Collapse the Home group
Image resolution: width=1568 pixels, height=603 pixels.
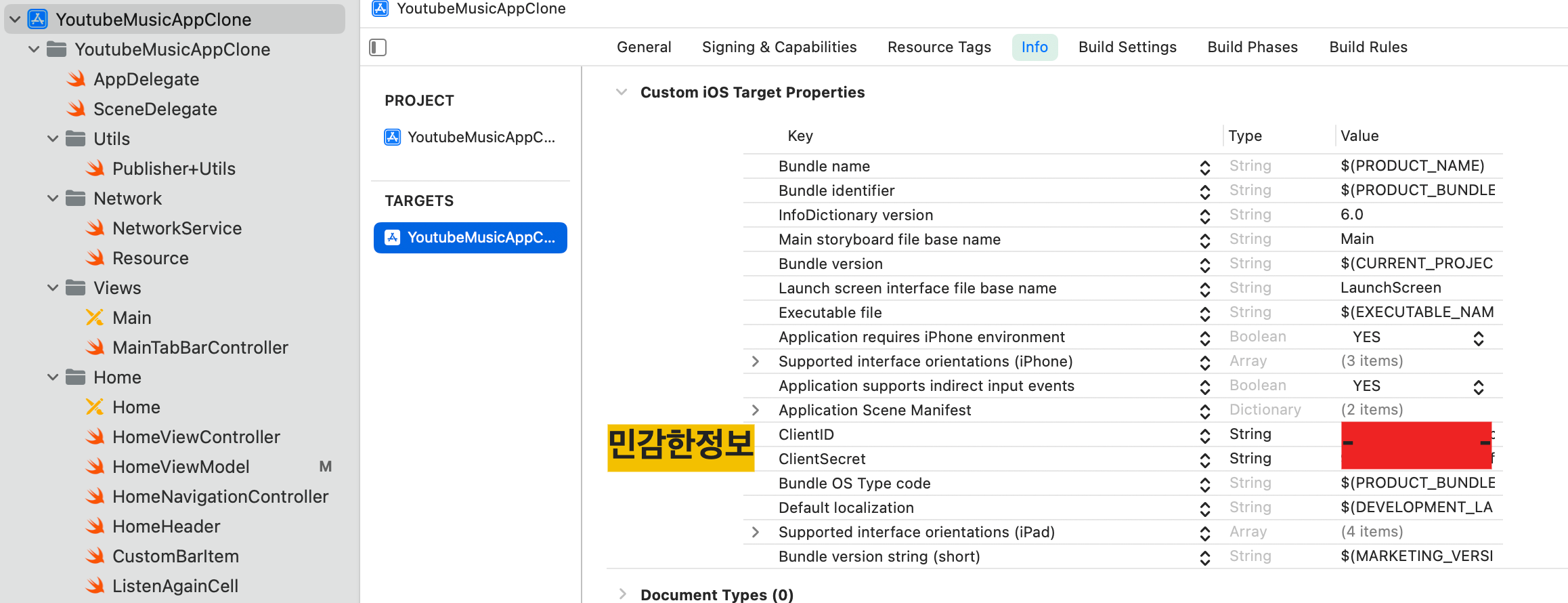point(53,377)
